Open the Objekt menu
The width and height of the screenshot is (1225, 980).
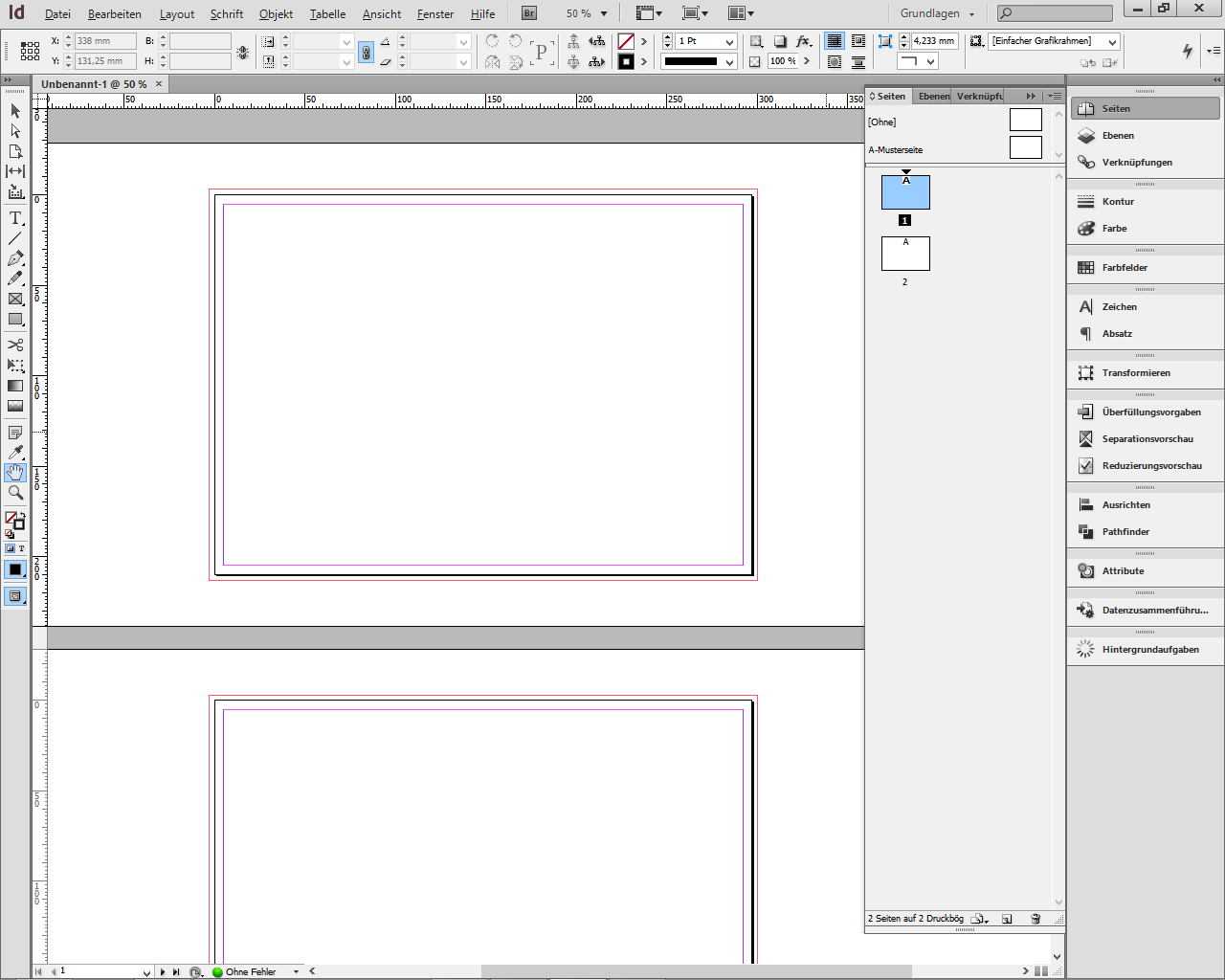[x=276, y=13]
